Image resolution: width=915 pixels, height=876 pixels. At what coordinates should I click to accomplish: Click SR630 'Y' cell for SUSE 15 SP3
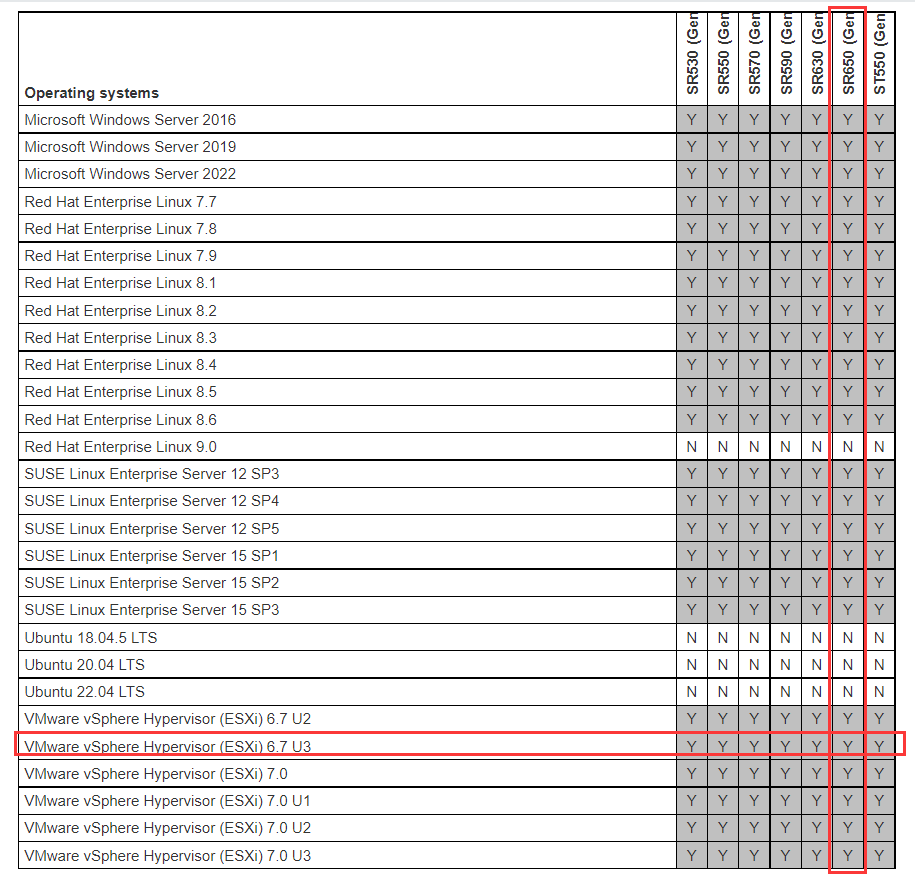(817, 610)
